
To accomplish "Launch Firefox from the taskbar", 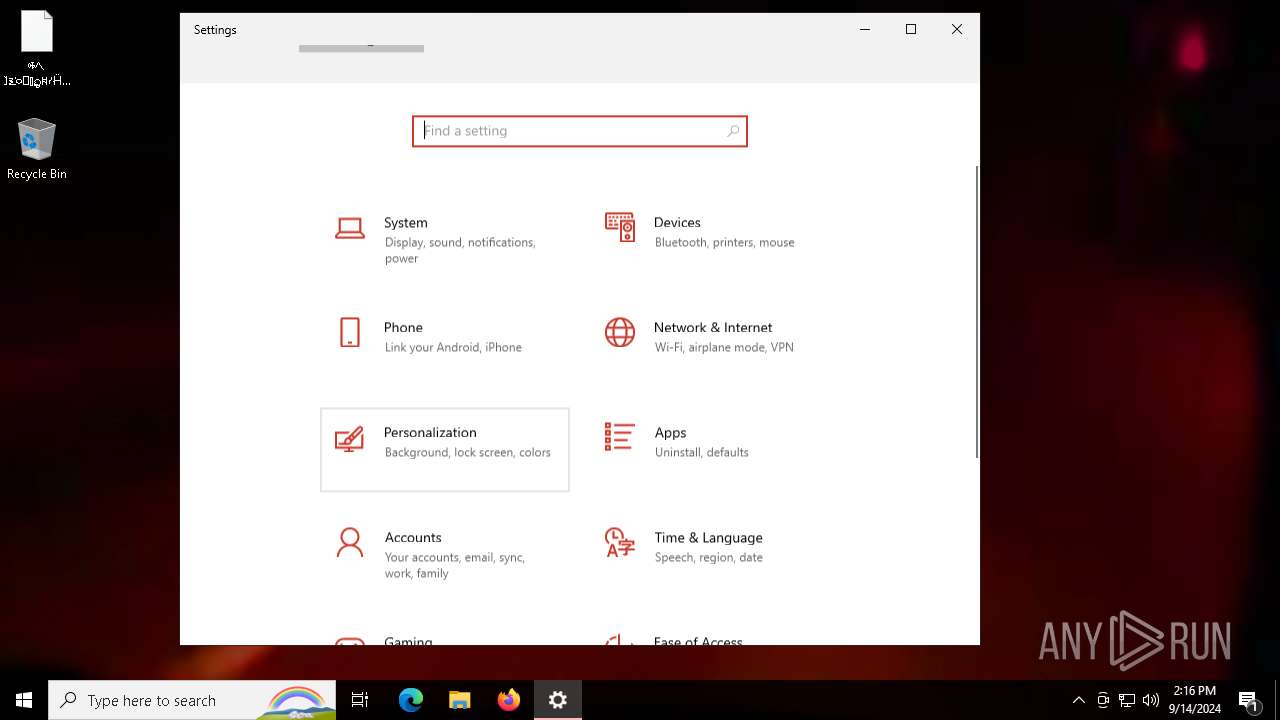I will click(508, 700).
